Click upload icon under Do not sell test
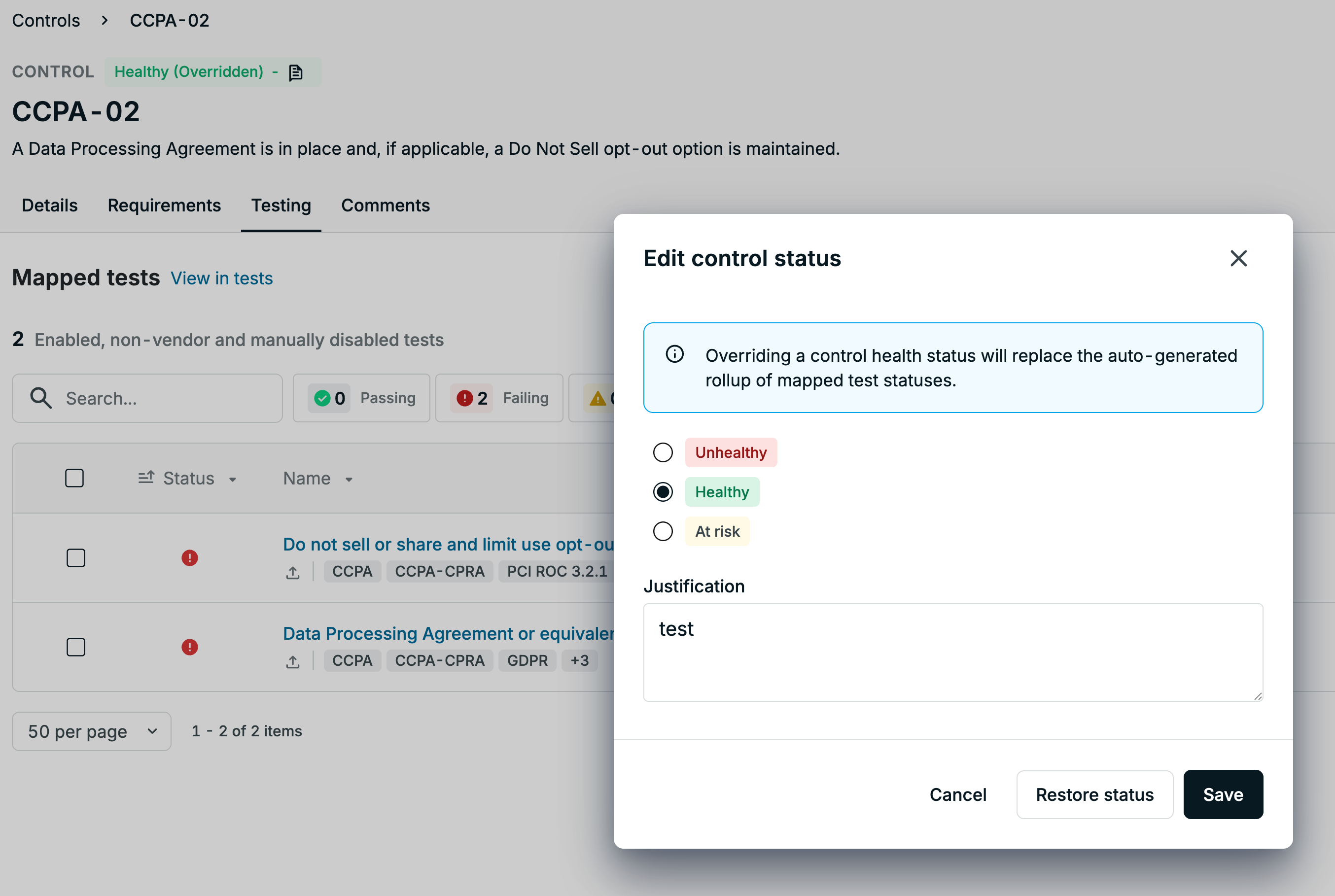 pyautogui.click(x=293, y=572)
